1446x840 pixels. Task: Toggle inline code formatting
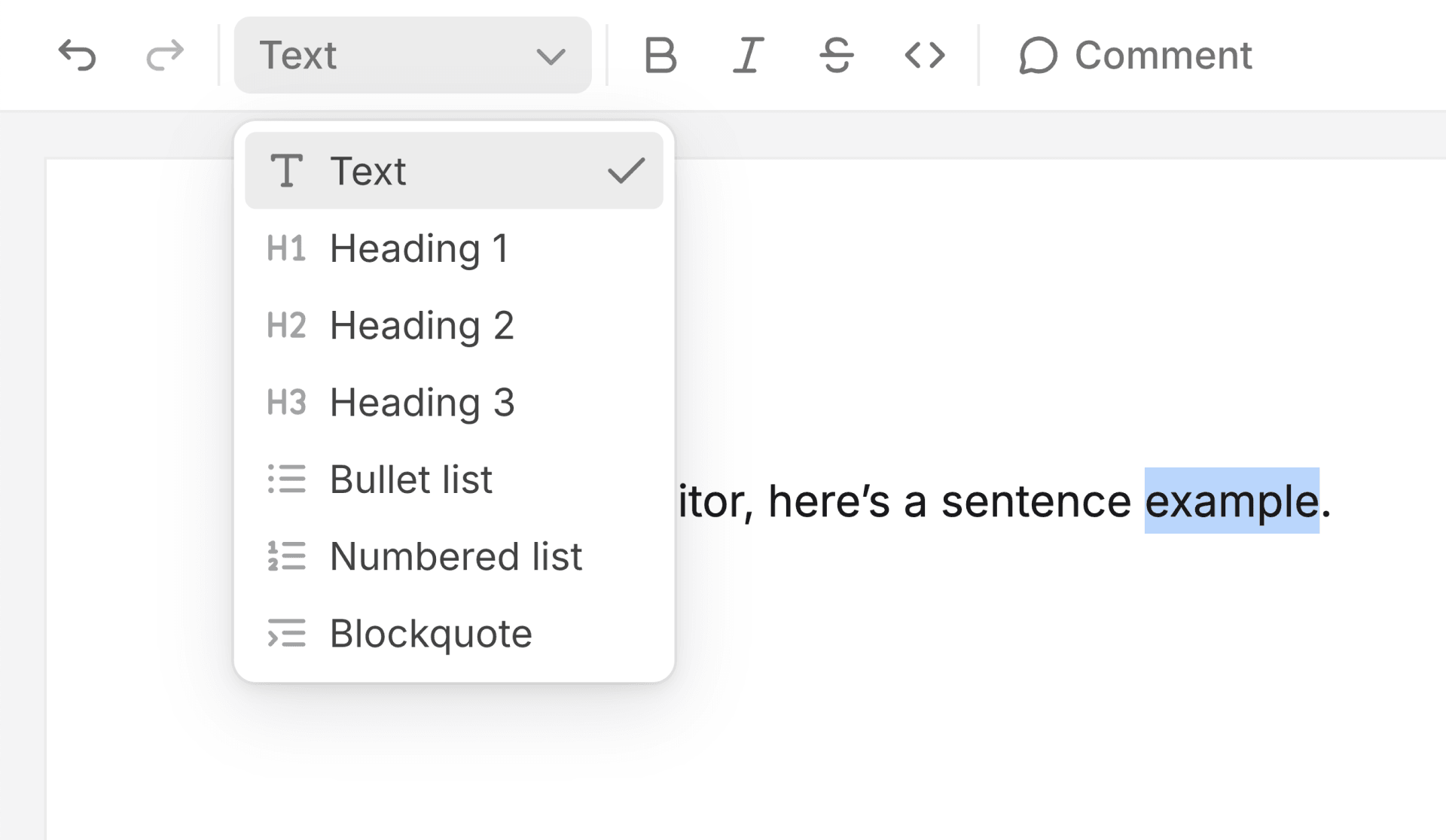pyautogui.click(x=925, y=55)
